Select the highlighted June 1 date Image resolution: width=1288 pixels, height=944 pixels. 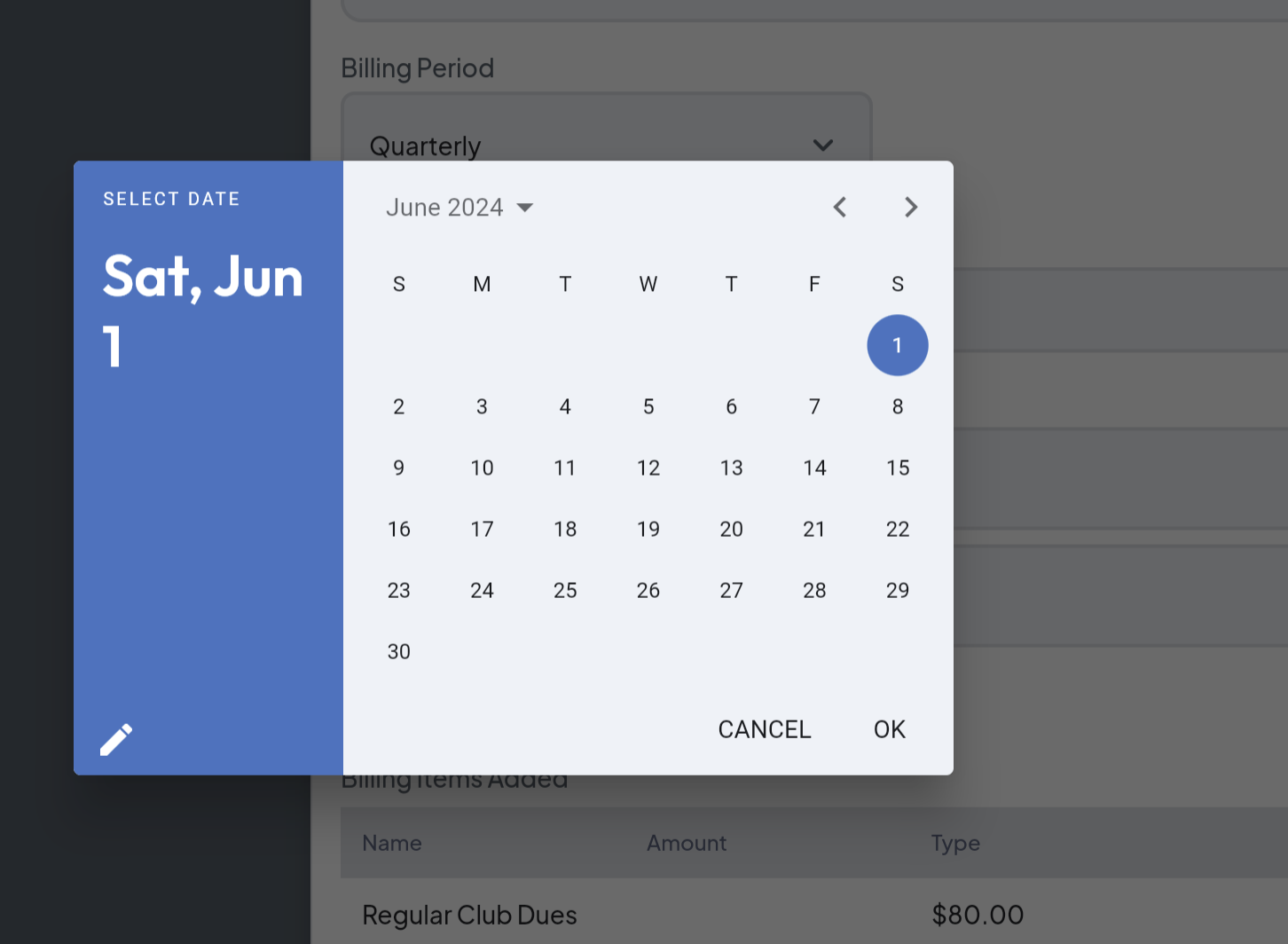[x=897, y=345]
